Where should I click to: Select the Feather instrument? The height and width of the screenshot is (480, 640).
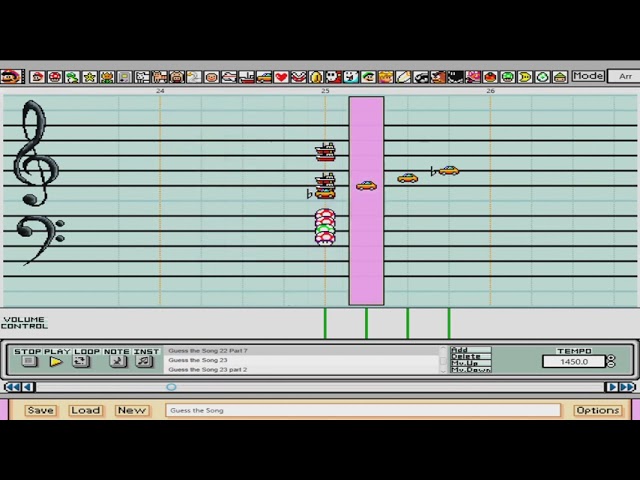pos(403,77)
